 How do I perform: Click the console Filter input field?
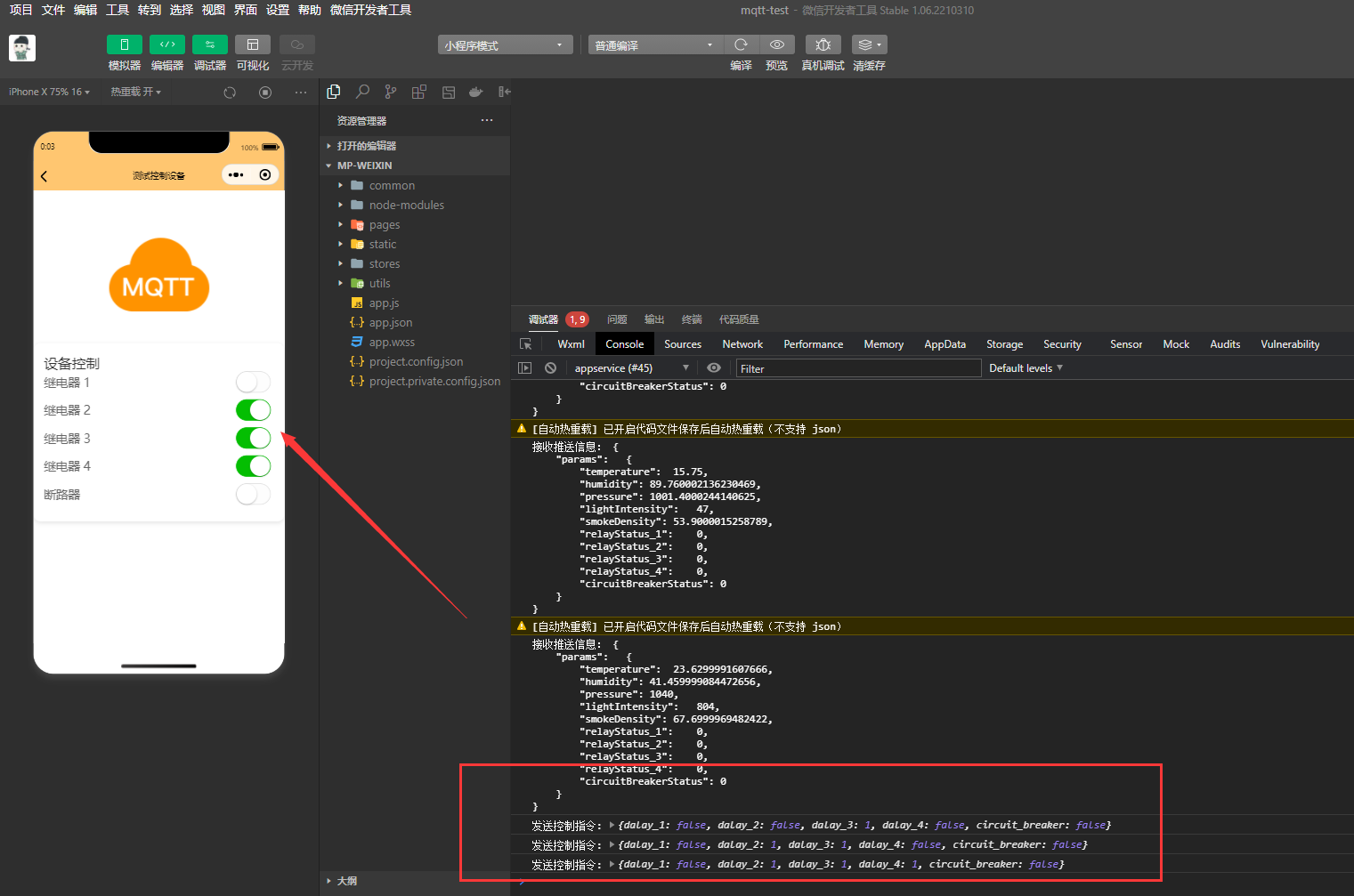click(857, 368)
